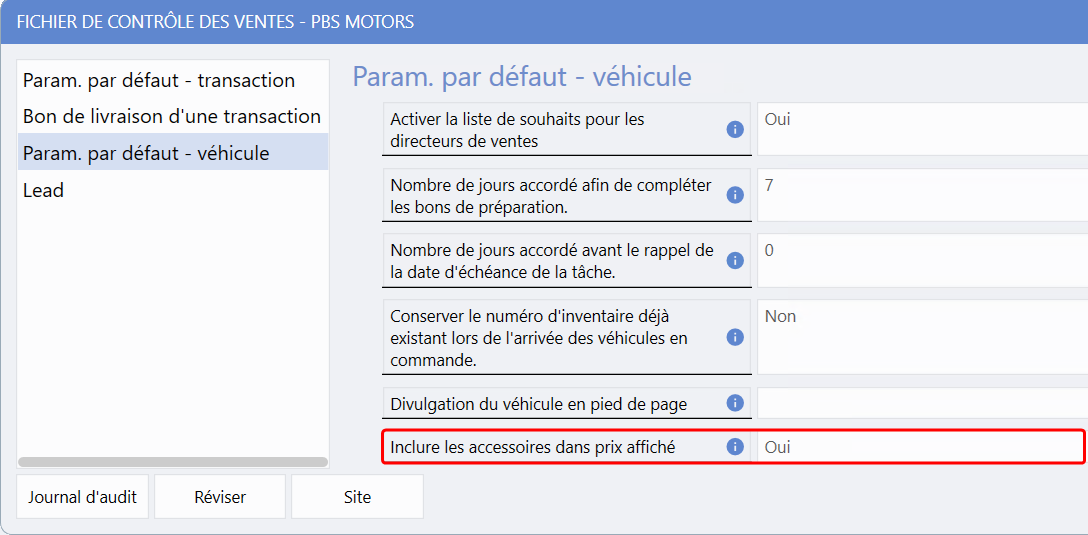Click reminder days field showing 0
This screenshot has height=535, width=1088.
coord(920,261)
